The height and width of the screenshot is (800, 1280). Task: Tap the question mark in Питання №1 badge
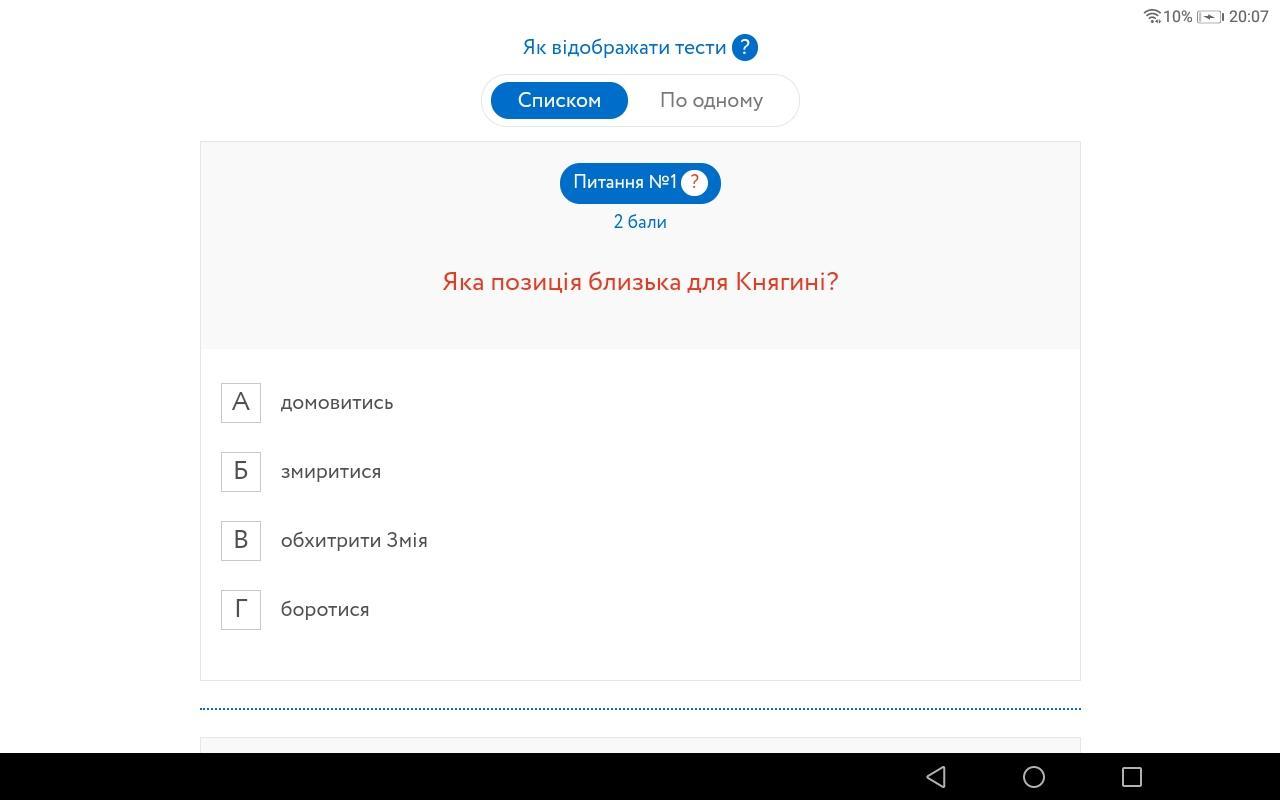(x=694, y=183)
